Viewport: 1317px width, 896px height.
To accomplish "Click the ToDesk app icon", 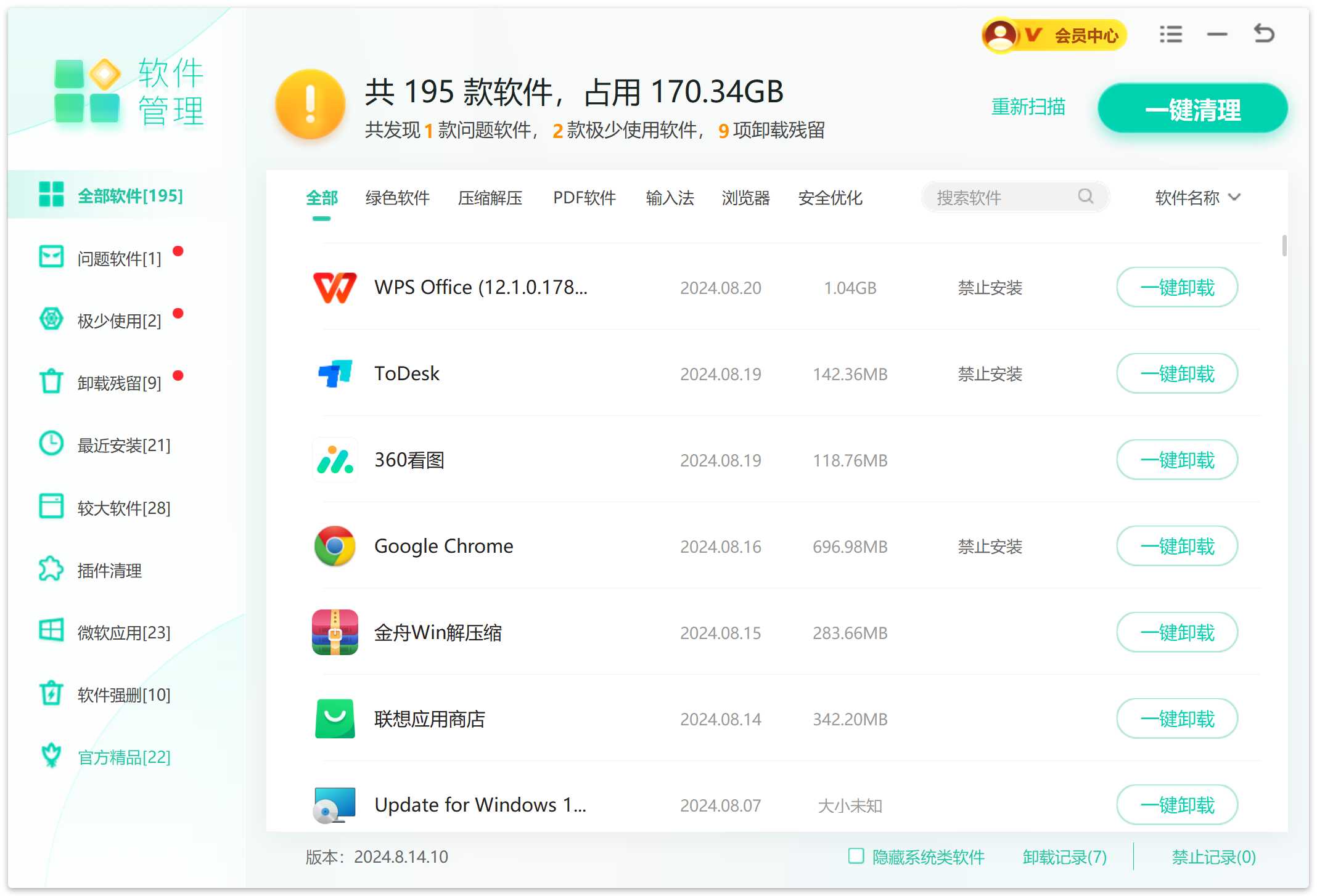I will point(335,373).
